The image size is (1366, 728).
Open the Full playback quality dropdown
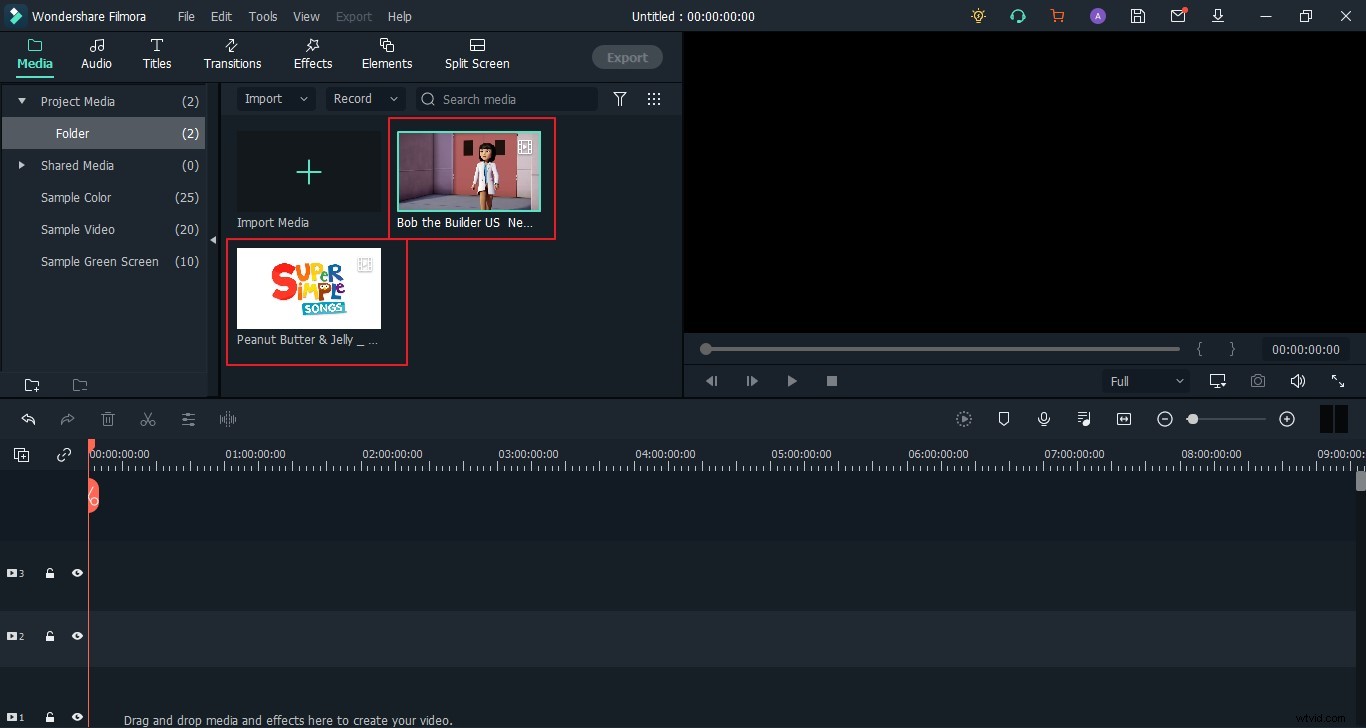1145,381
